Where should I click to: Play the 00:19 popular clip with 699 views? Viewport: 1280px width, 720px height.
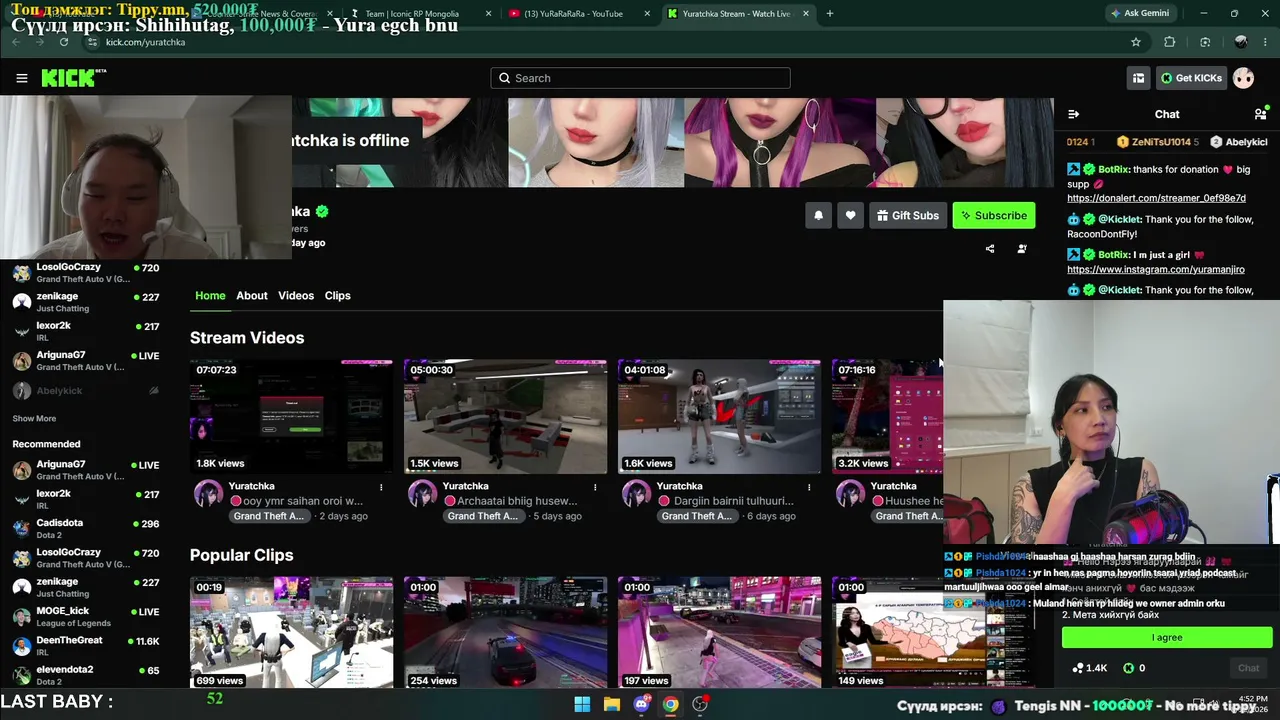(x=291, y=632)
